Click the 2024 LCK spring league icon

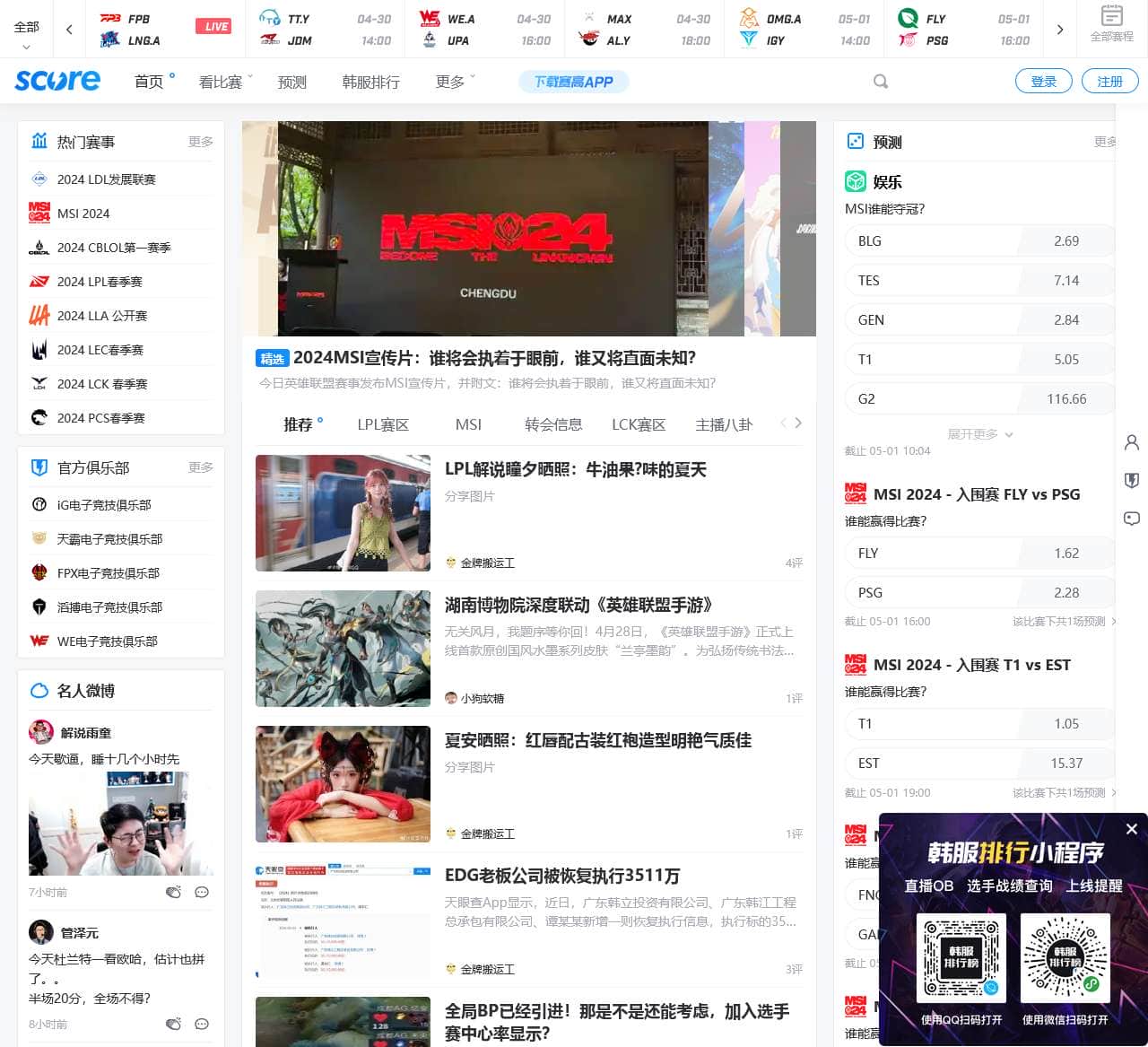pos(39,384)
